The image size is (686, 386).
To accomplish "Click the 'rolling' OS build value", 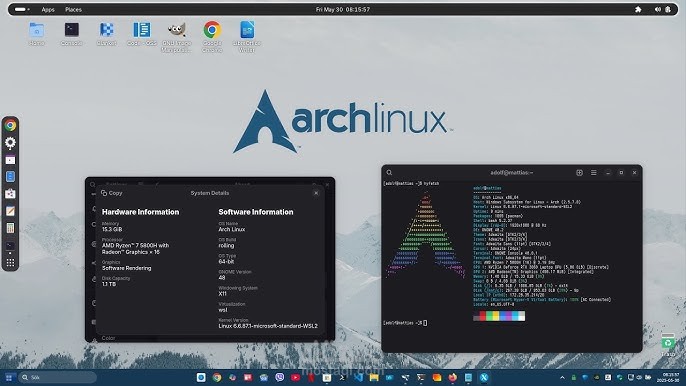I will pyautogui.click(x=226, y=246).
